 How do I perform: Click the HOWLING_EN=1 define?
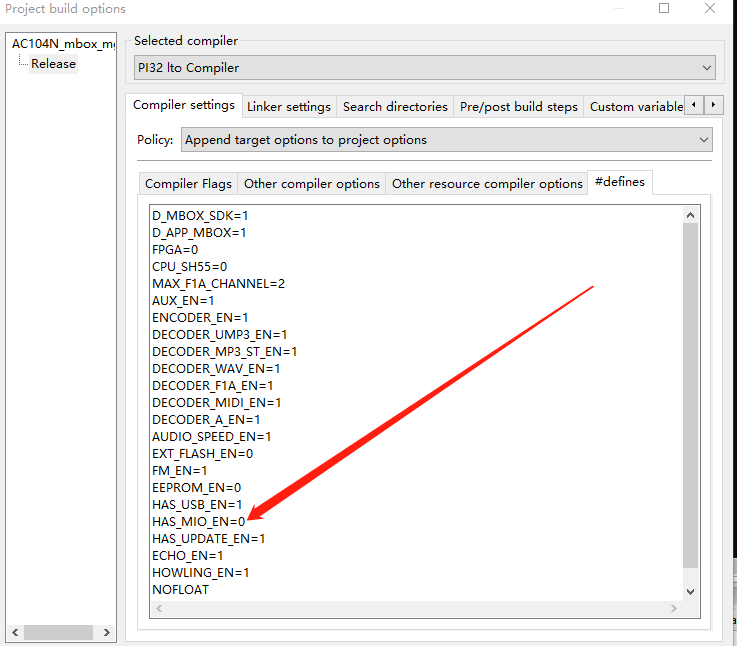(x=200, y=573)
